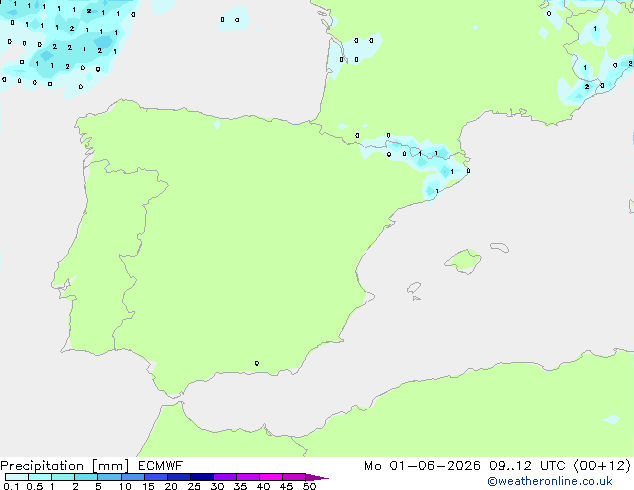Click the "[mm]" unit label
Viewport: 634px width, 490px height.
click(x=111, y=466)
